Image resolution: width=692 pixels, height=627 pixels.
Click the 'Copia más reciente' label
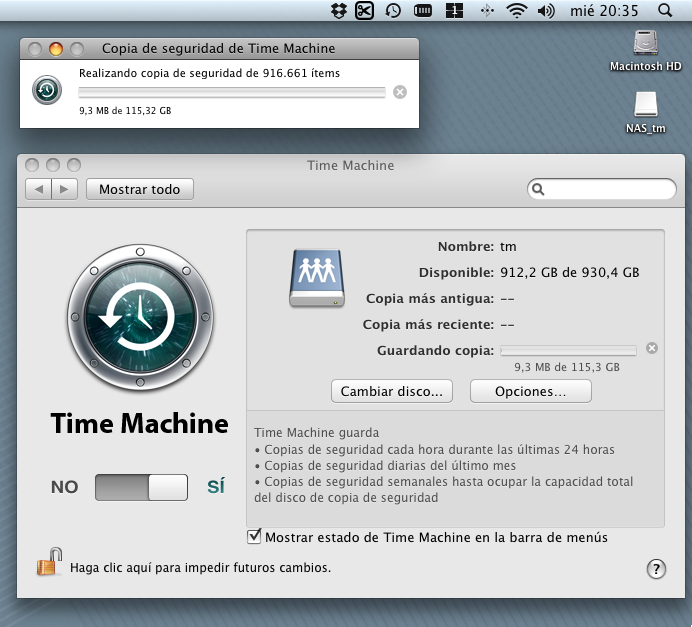pos(428,325)
